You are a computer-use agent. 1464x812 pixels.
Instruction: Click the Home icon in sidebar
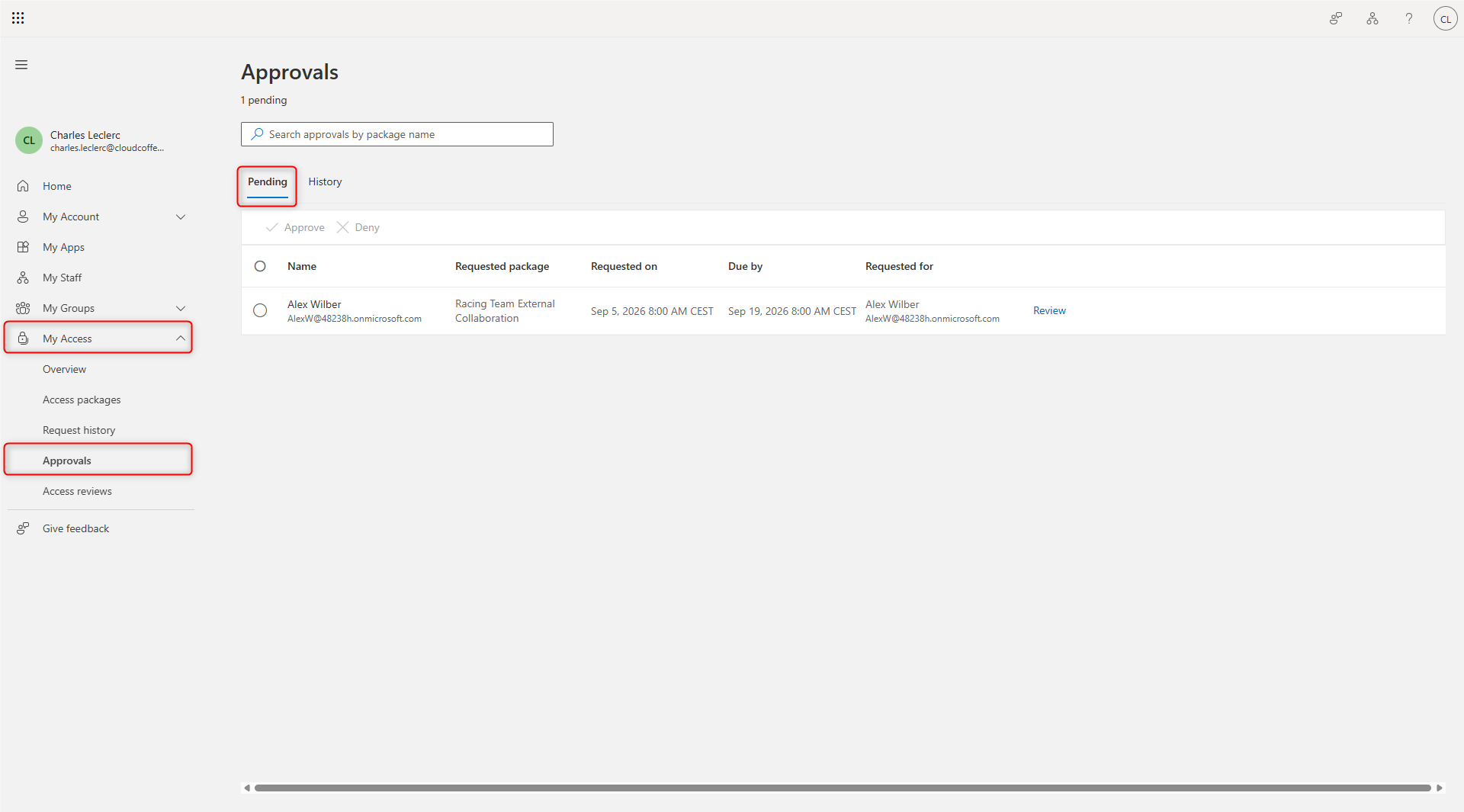tap(23, 186)
